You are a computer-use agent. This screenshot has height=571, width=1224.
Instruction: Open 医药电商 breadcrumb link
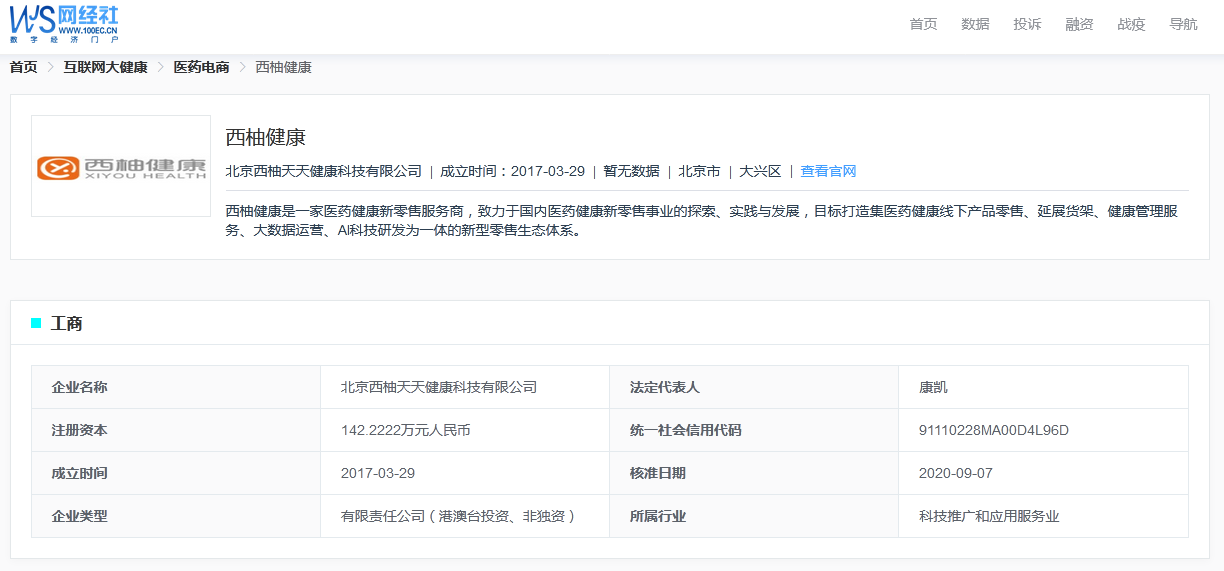click(202, 67)
